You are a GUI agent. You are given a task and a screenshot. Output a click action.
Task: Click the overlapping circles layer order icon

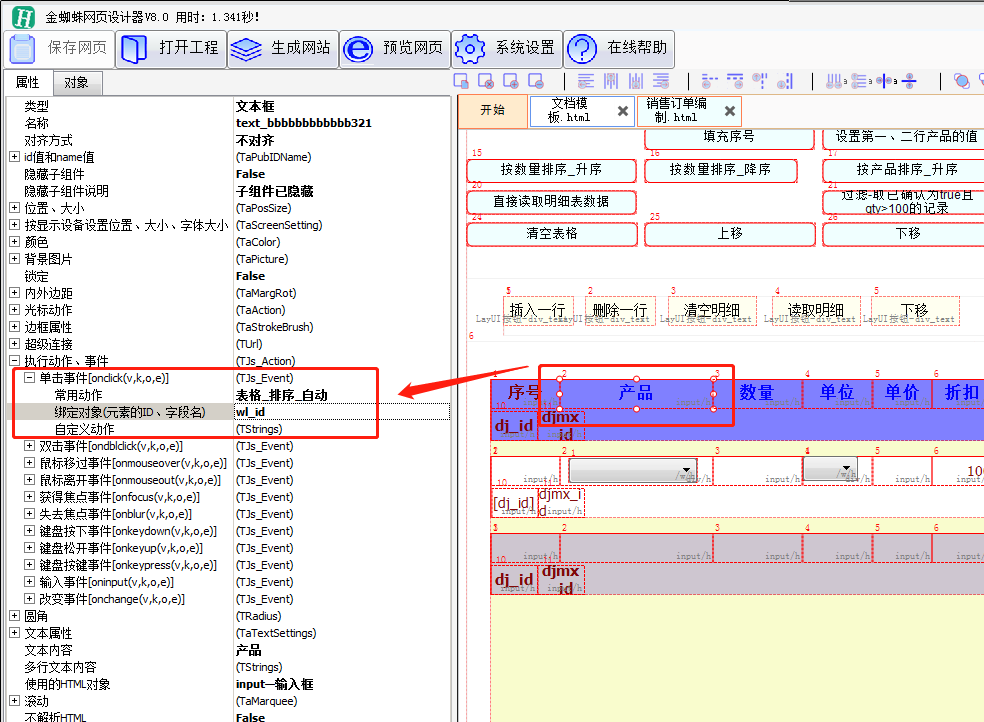(961, 80)
